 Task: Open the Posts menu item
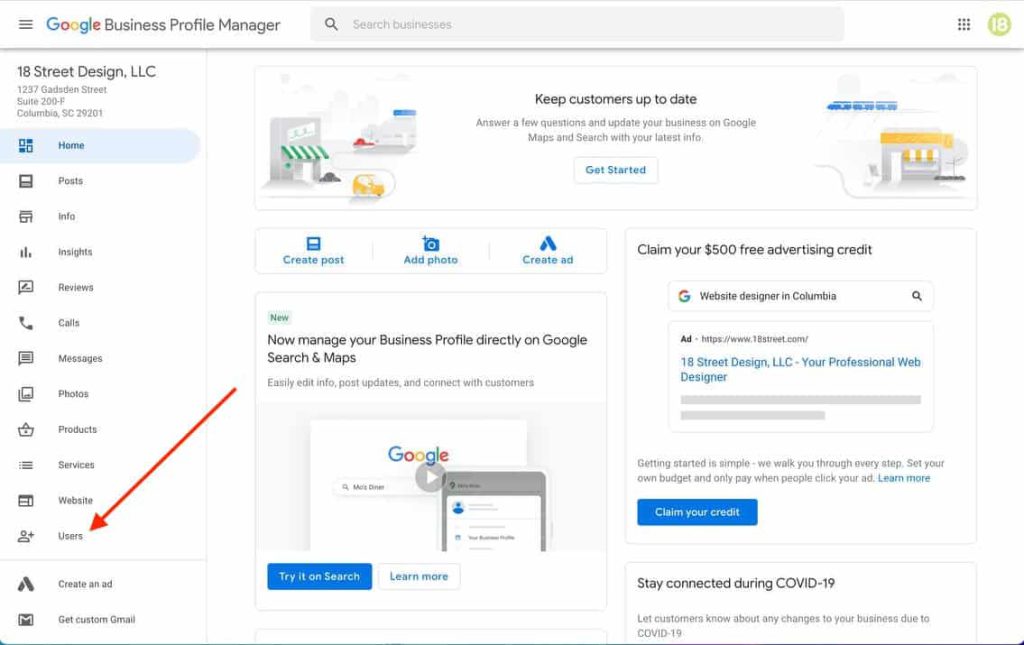[x=100, y=181]
